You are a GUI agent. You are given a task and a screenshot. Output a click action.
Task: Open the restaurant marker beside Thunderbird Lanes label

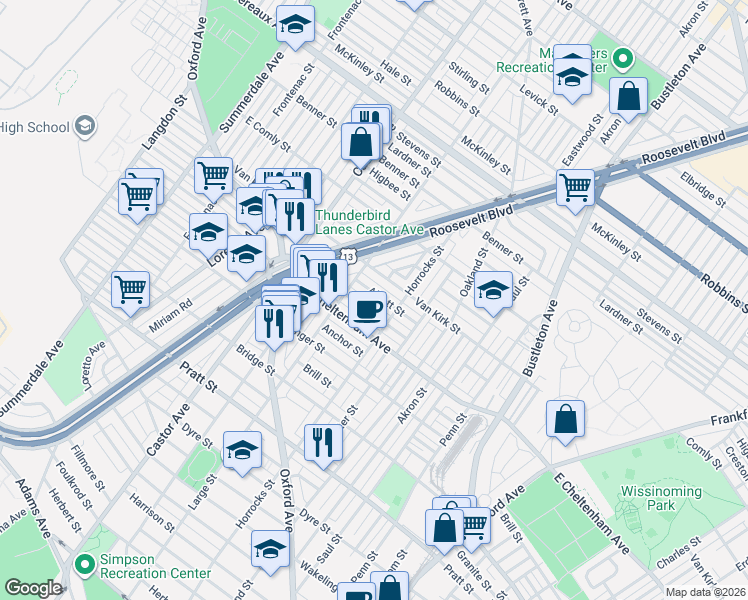coord(295,219)
